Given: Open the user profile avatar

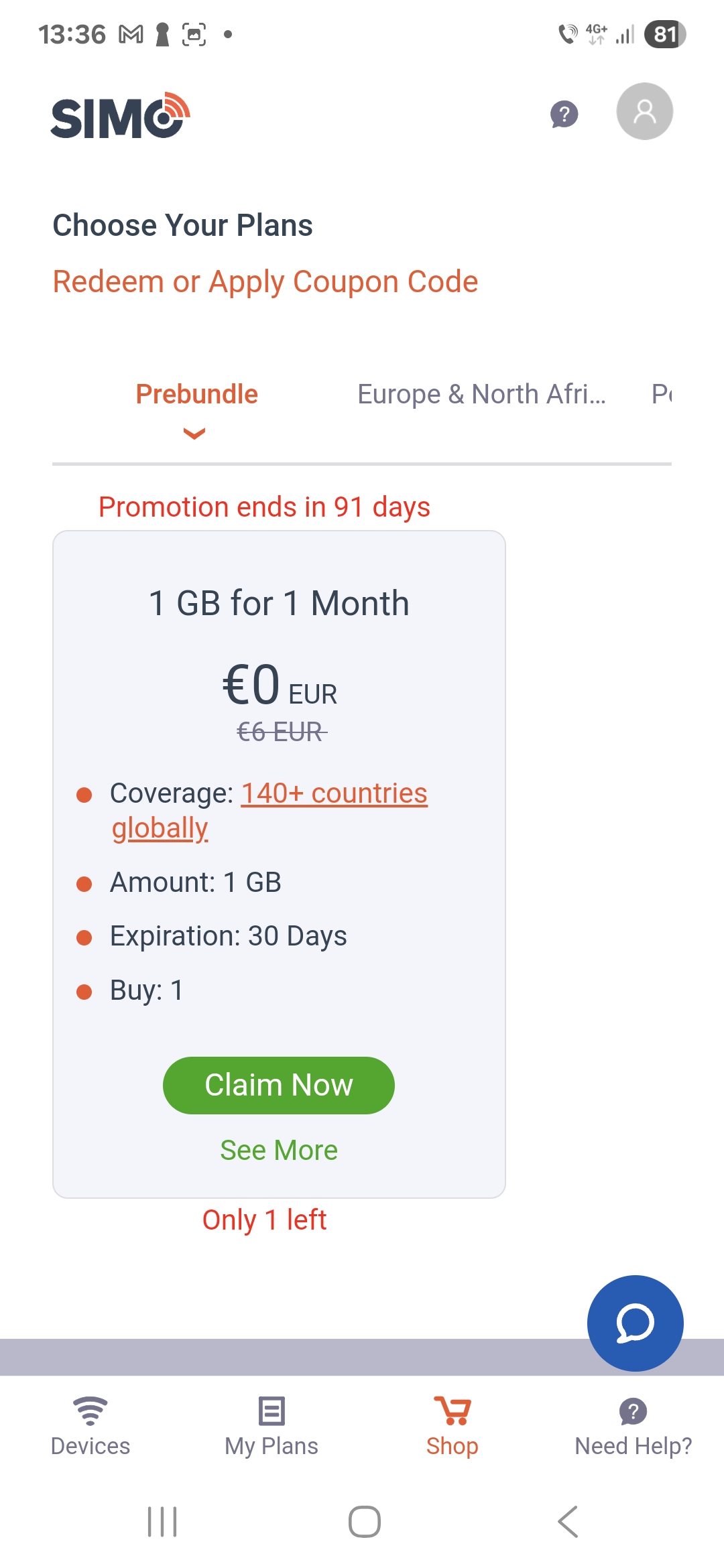Looking at the screenshot, I should 645,111.
